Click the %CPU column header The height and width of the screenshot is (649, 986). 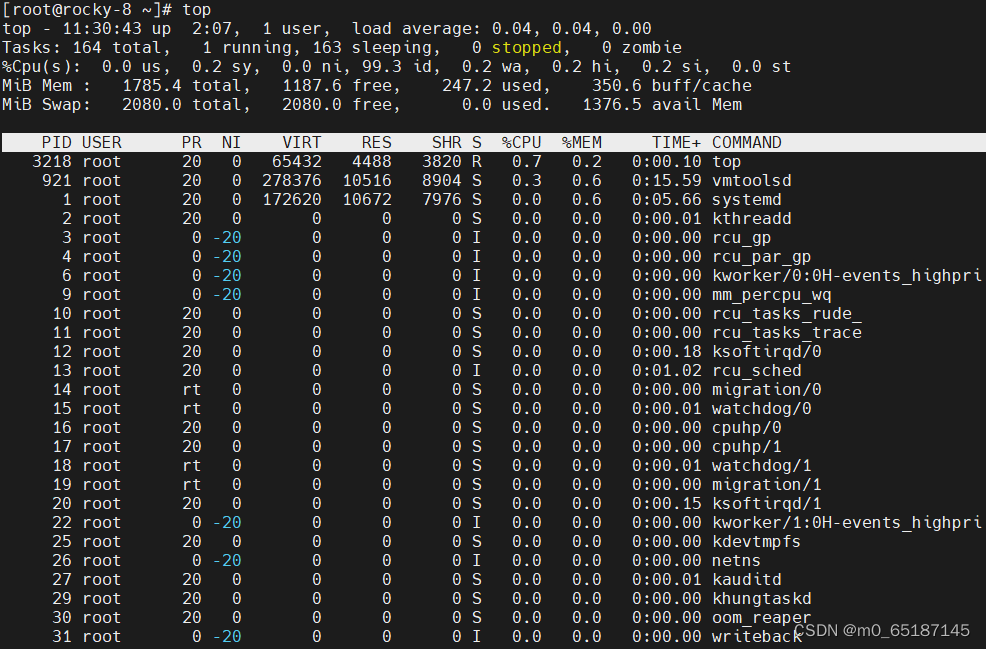pos(521,142)
